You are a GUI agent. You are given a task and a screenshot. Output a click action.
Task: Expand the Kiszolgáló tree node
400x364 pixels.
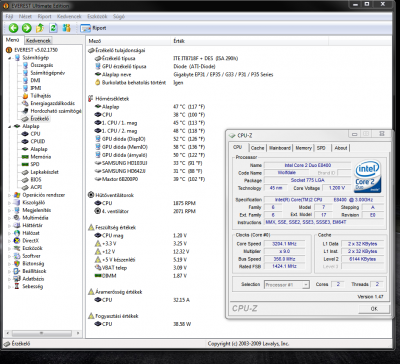pyautogui.click(x=10, y=203)
